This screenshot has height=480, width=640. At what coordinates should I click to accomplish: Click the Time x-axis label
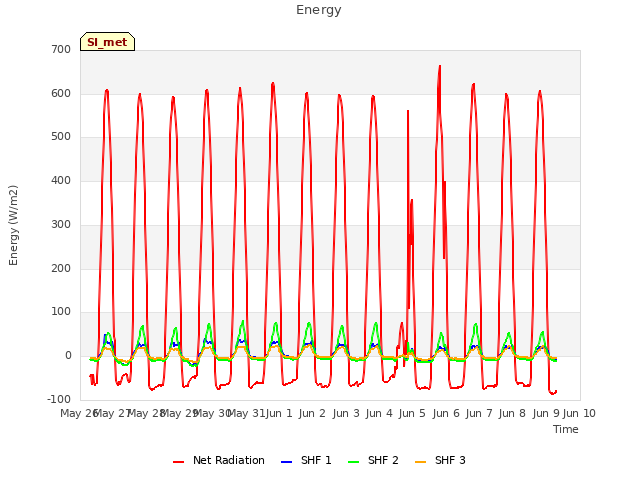tap(565, 429)
